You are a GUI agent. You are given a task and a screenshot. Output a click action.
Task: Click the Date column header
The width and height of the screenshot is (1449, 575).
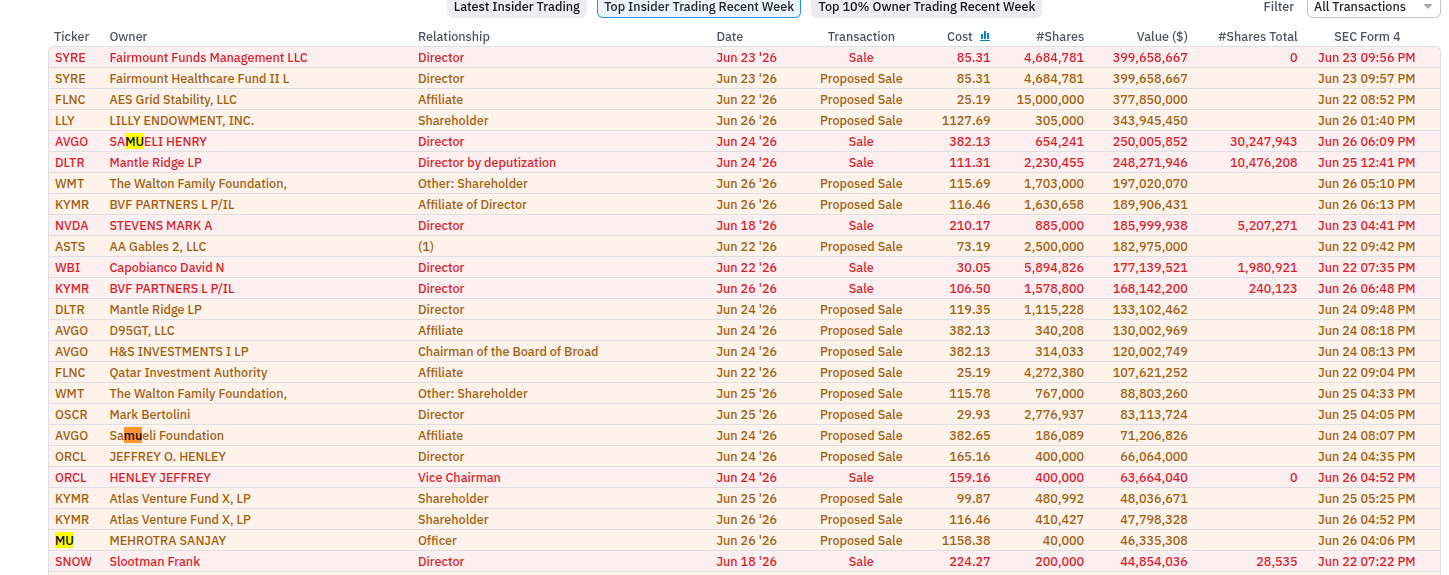[x=730, y=36]
